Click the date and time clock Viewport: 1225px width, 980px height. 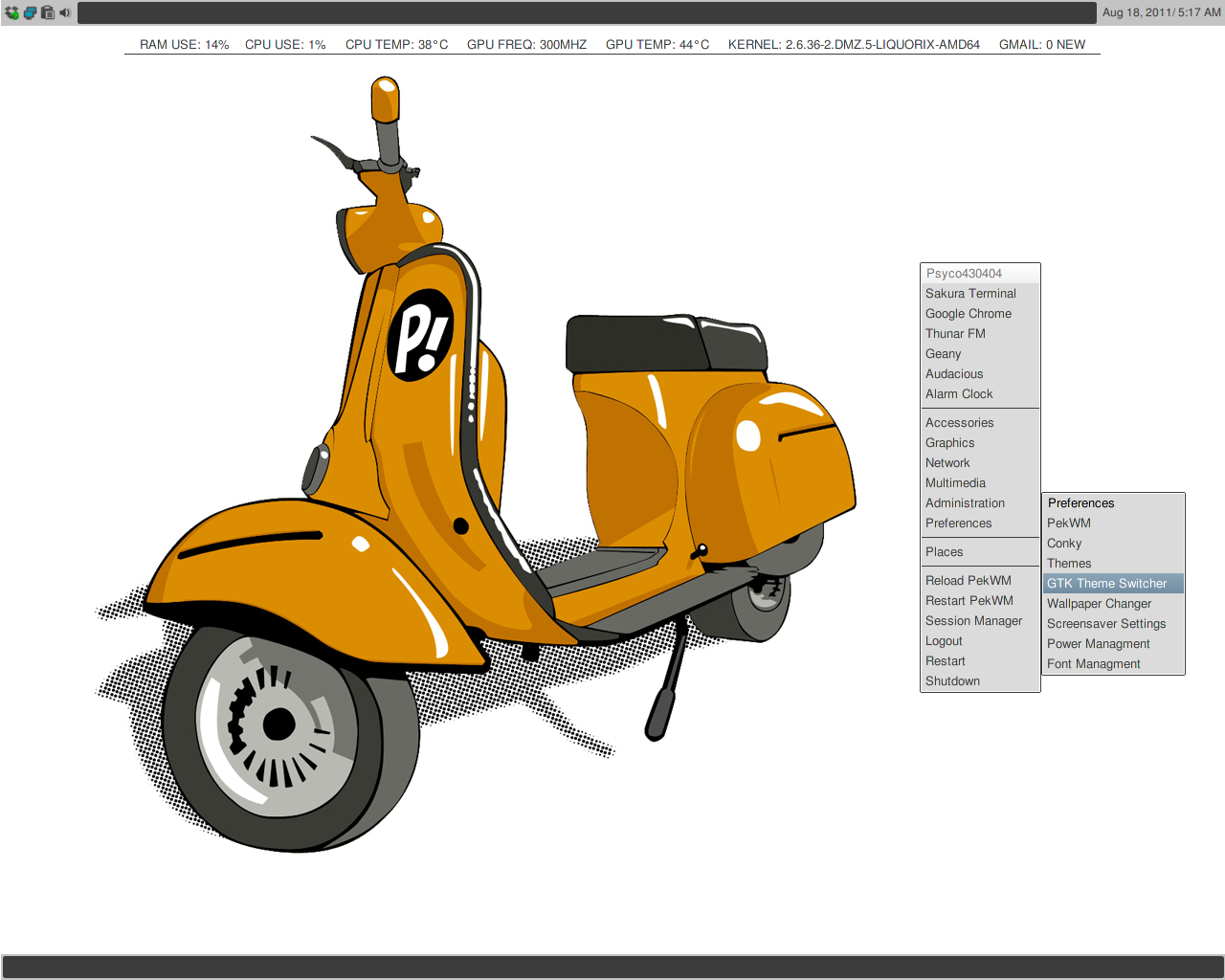coord(1161,12)
